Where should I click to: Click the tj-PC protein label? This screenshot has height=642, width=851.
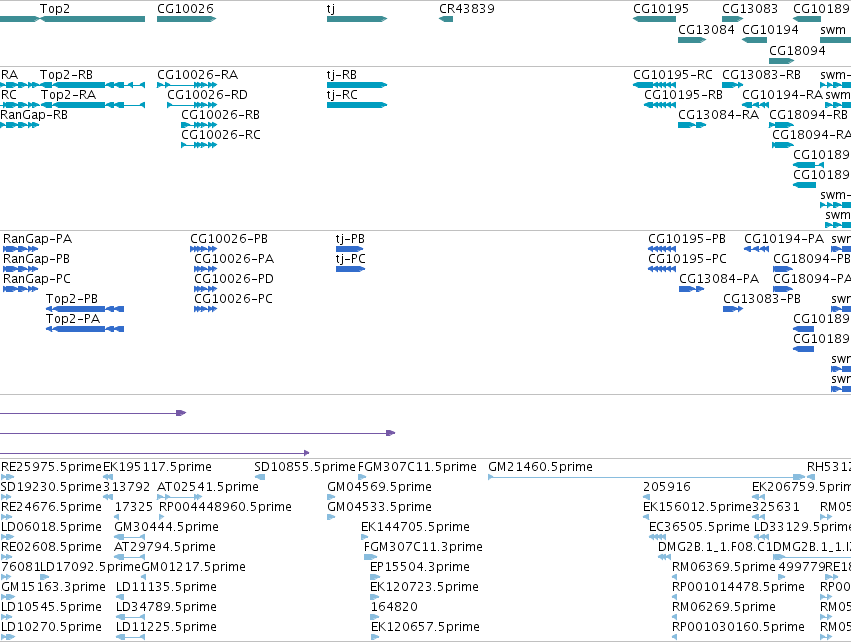pos(351,259)
